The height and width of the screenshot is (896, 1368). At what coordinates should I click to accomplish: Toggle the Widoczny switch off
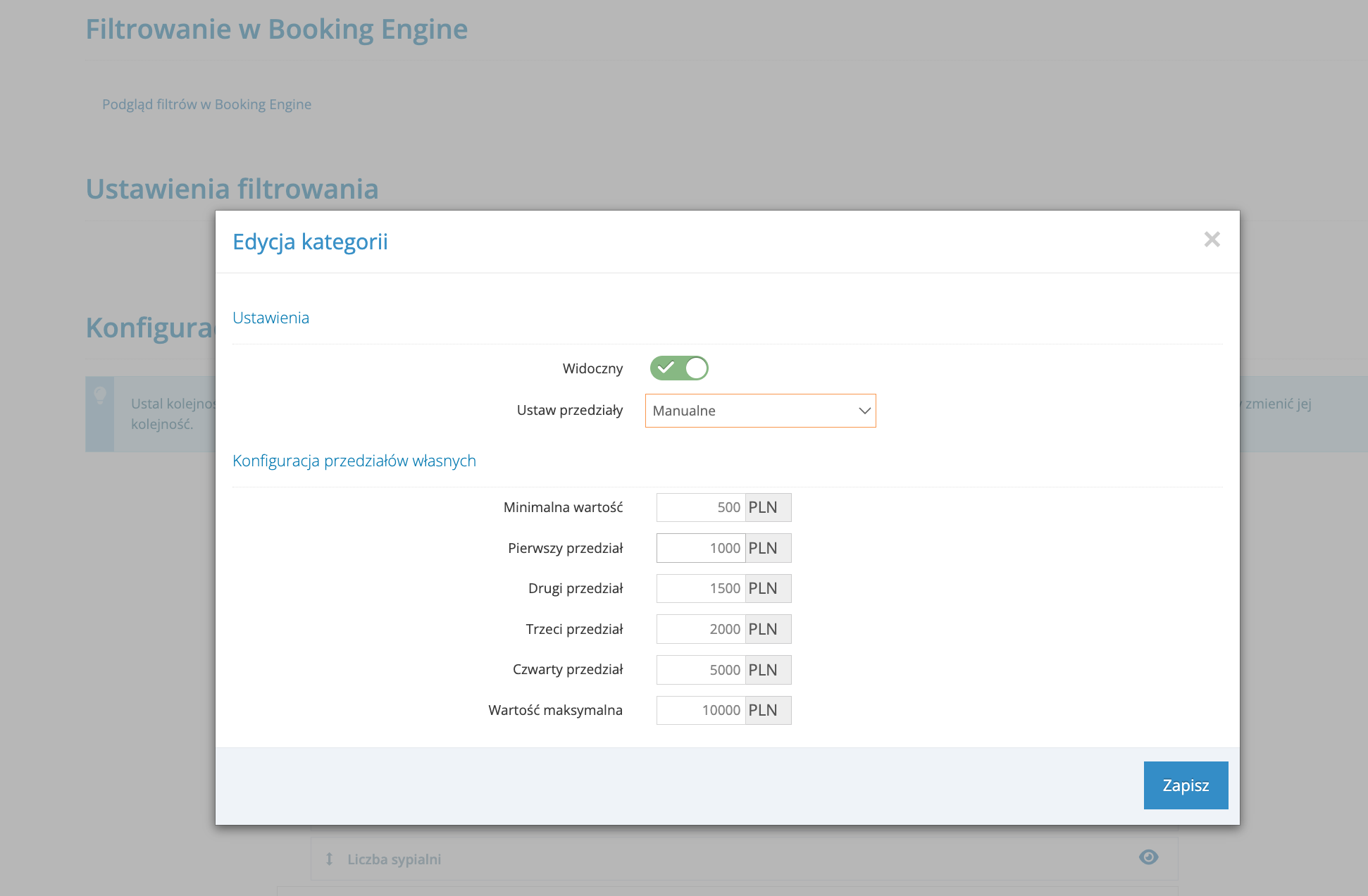[679, 368]
